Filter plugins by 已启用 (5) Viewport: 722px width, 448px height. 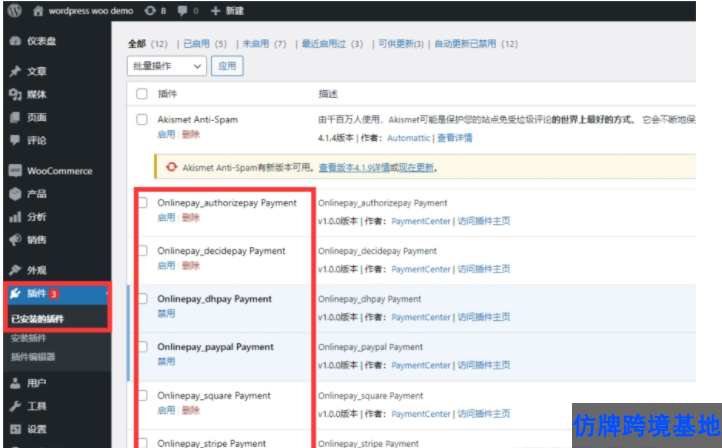click(205, 44)
